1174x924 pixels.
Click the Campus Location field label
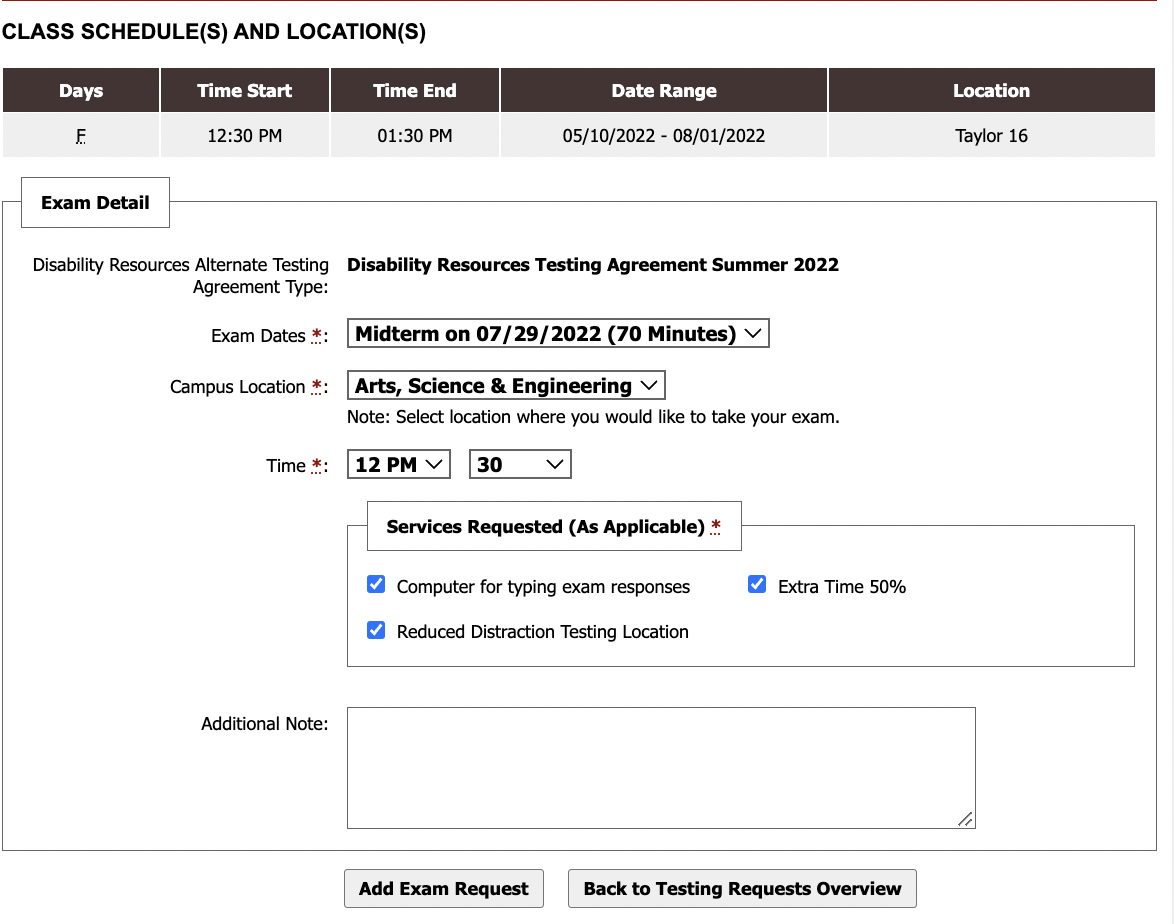coord(249,386)
